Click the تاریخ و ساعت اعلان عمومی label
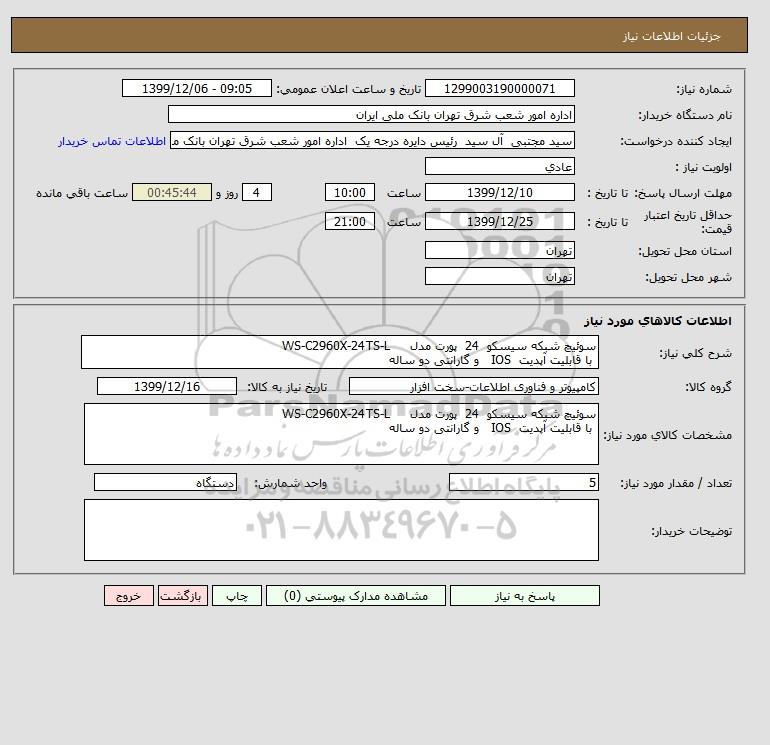The image size is (770, 745). pyautogui.click(x=349, y=89)
